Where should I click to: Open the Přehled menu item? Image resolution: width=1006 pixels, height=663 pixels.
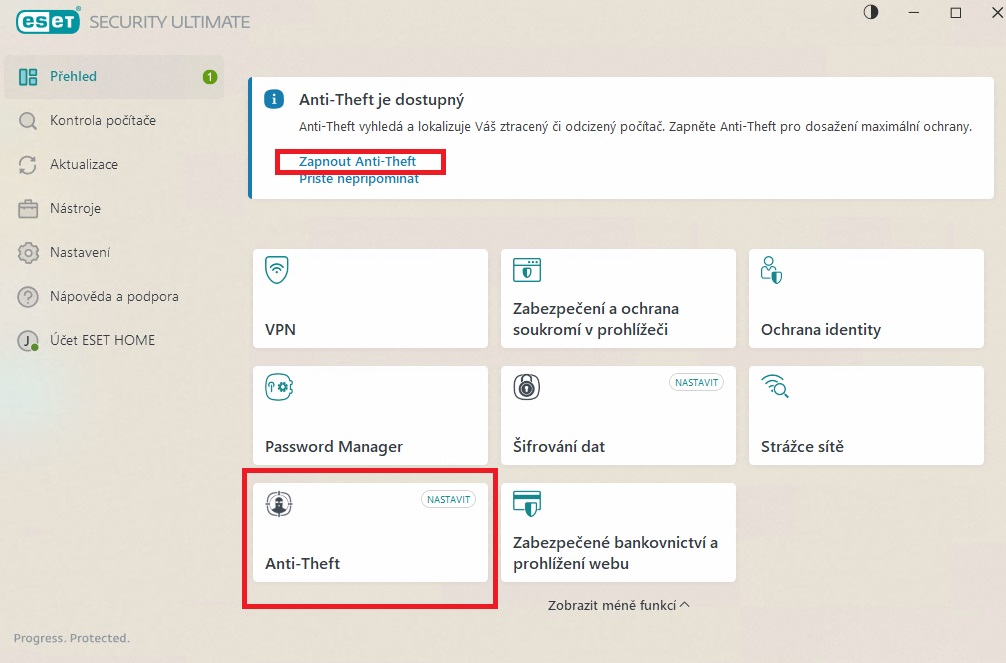pos(114,77)
